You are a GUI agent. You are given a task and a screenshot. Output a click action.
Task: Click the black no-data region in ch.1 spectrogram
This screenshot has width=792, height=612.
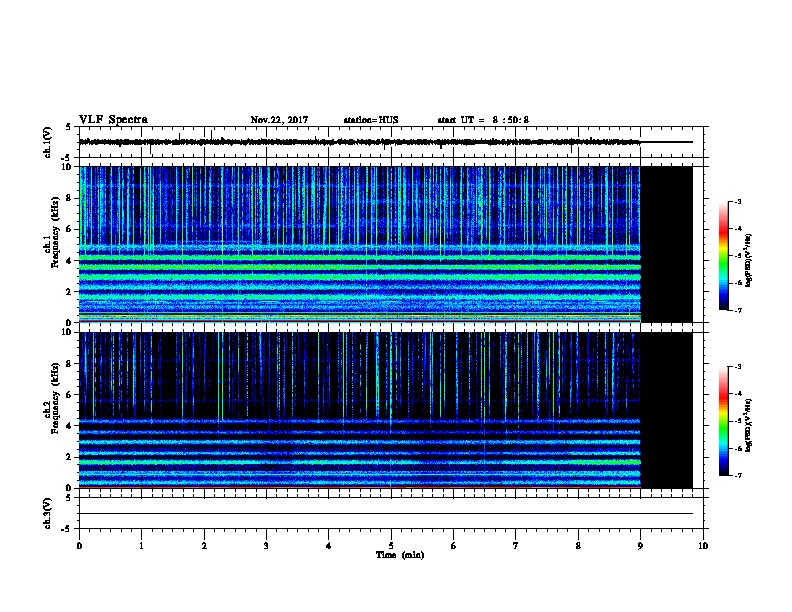pos(667,244)
